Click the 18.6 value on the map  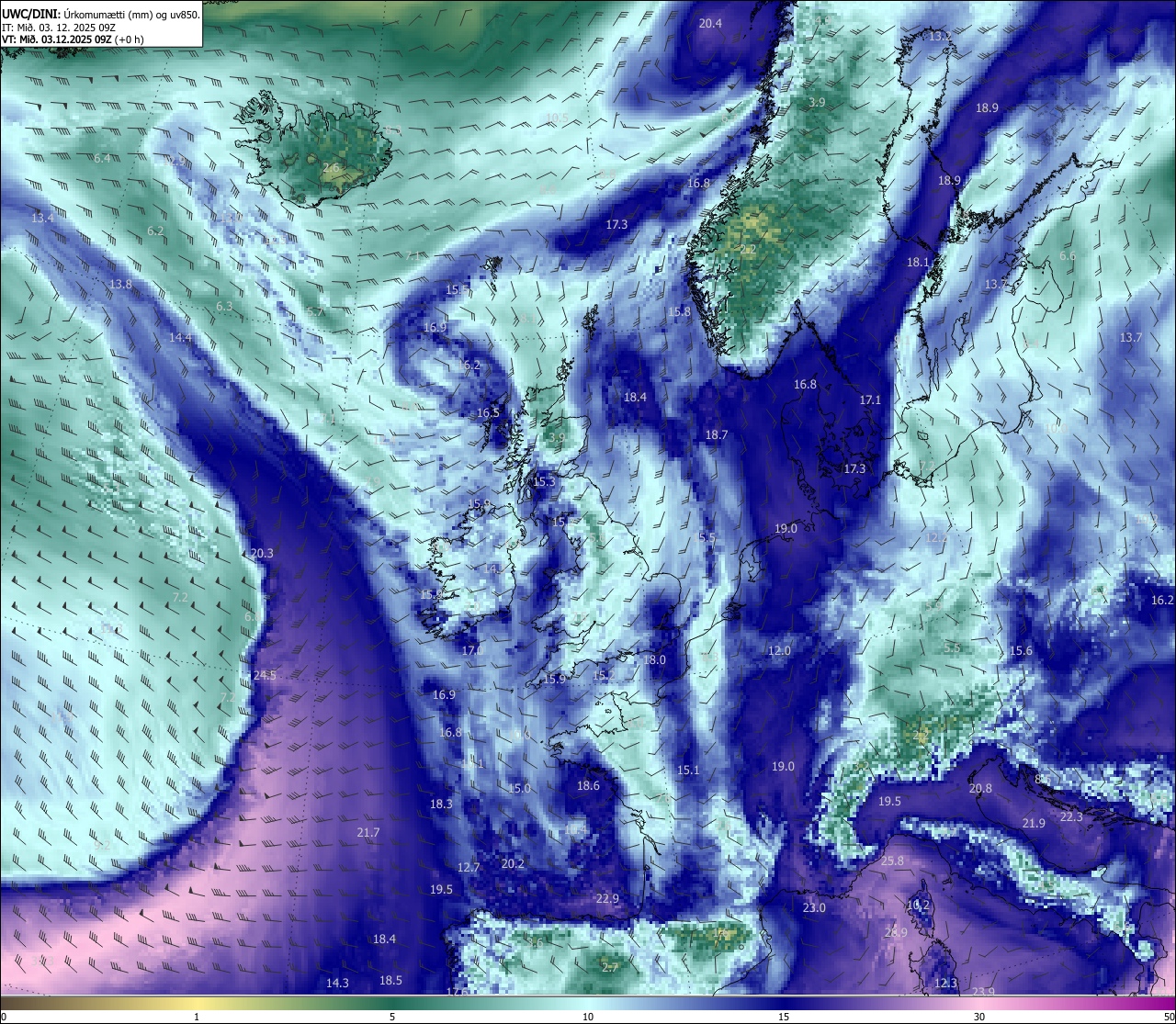588,786
